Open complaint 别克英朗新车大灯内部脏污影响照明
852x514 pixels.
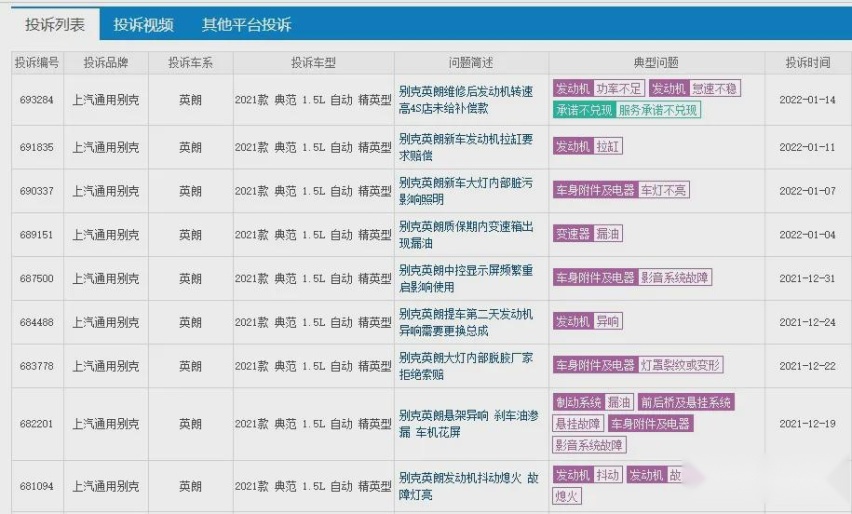click(466, 191)
